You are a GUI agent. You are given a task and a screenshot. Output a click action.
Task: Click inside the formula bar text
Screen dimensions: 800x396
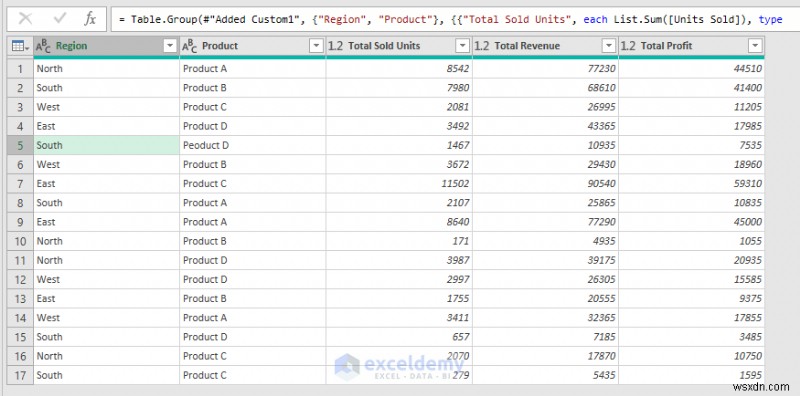coord(451,19)
